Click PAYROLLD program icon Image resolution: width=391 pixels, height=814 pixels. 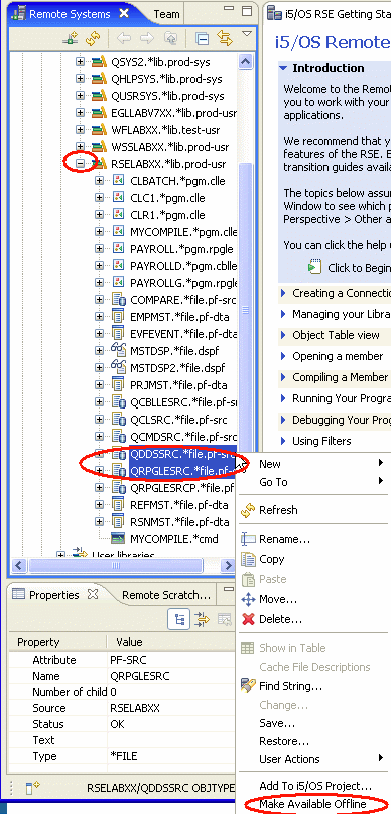pos(118,266)
